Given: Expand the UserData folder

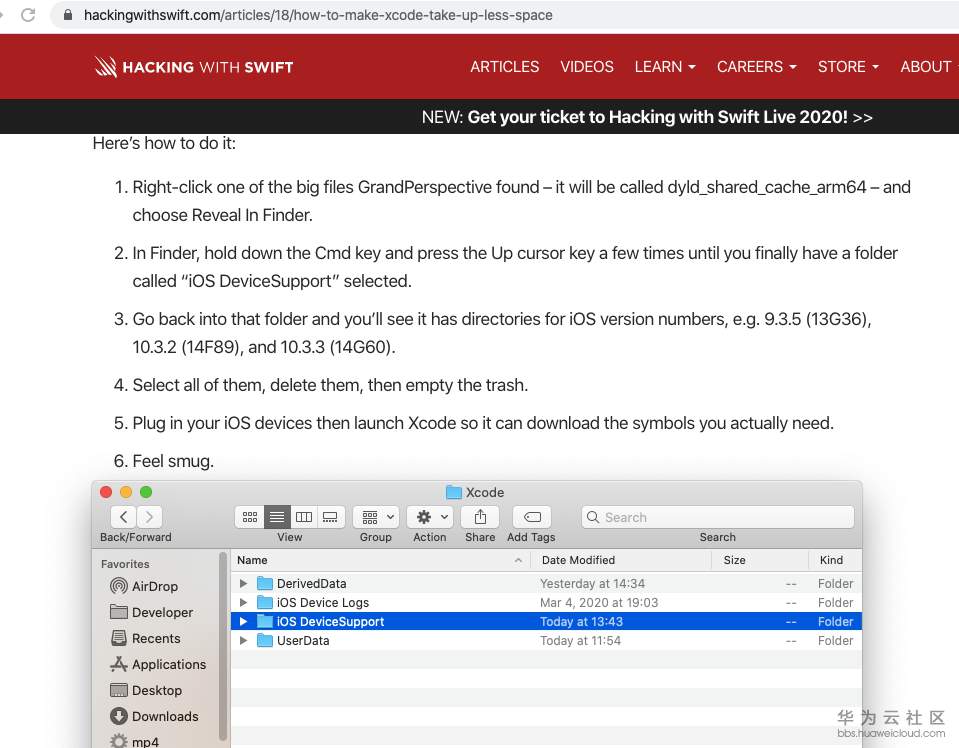Looking at the screenshot, I should point(243,640).
